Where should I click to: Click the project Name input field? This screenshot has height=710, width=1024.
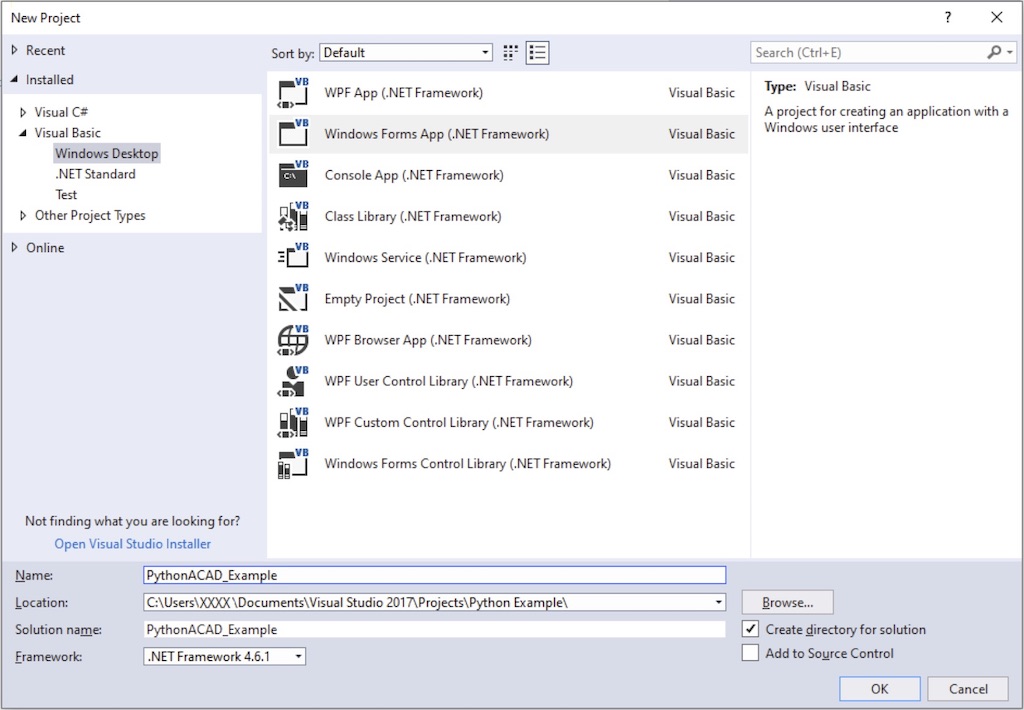(434, 575)
